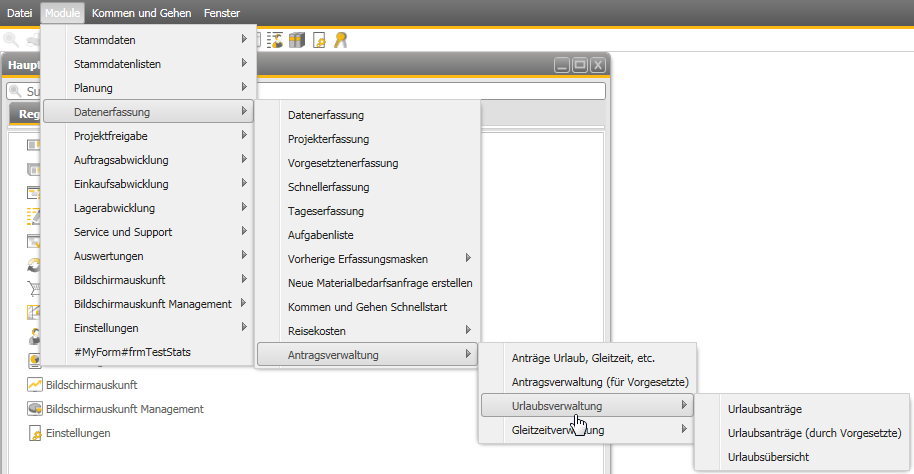Image resolution: width=914 pixels, height=474 pixels.
Task: Select Urlaubsanträge from the submenu
Action: click(x=764, y=409)
